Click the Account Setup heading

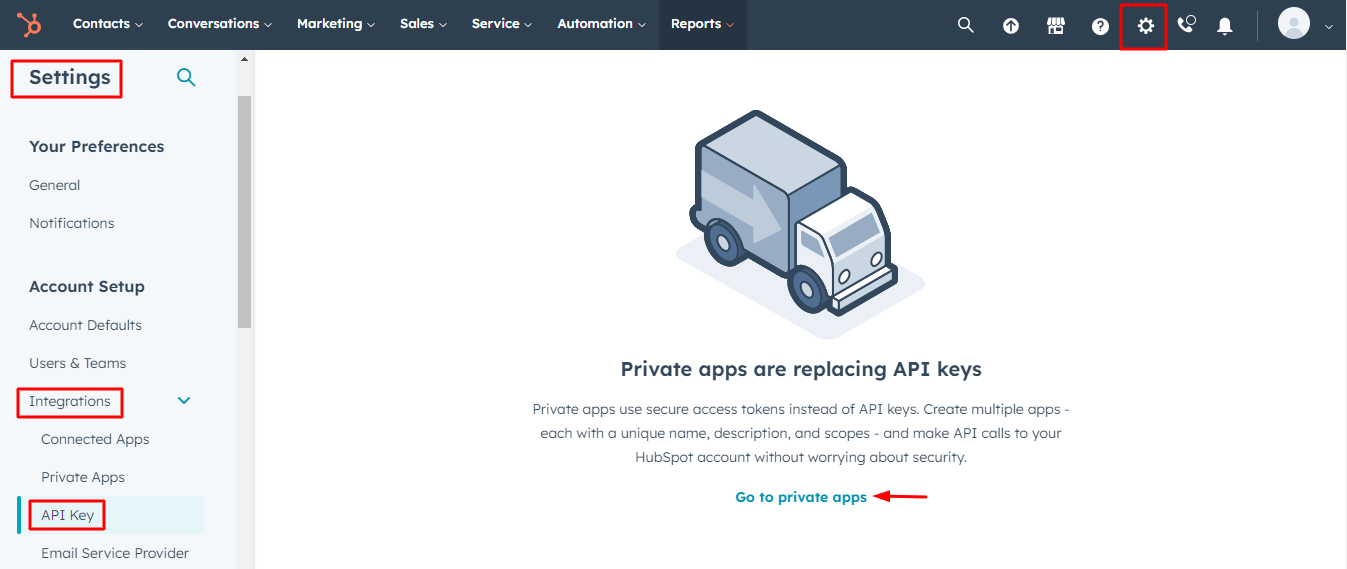[x=87, y=286]
